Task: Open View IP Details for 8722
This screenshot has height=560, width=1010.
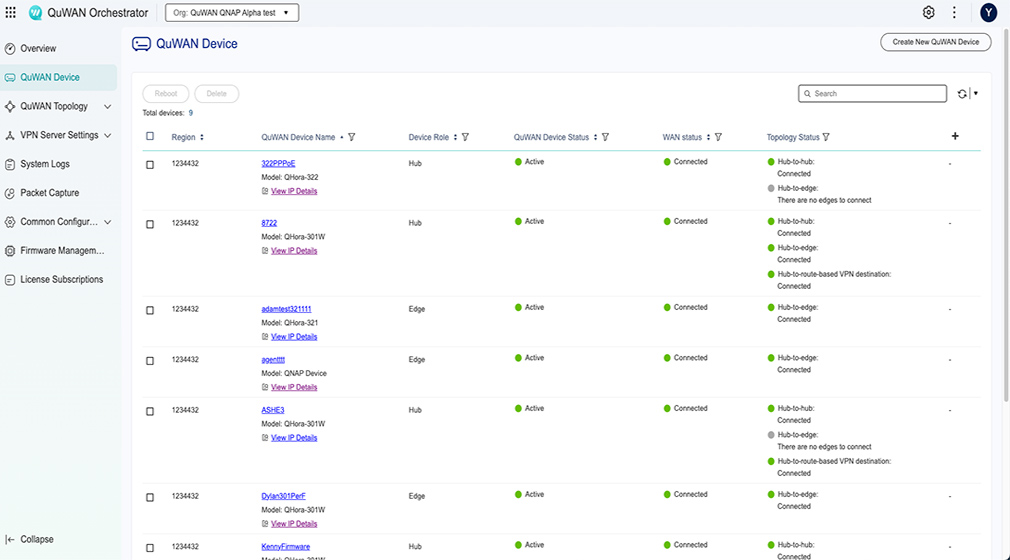Action: tap(294, 251)
